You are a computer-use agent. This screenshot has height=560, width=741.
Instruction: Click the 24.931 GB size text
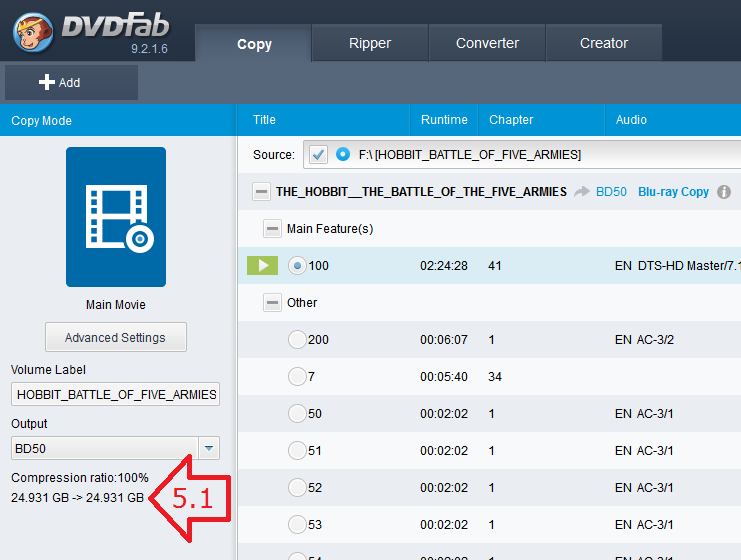(78, 498)
